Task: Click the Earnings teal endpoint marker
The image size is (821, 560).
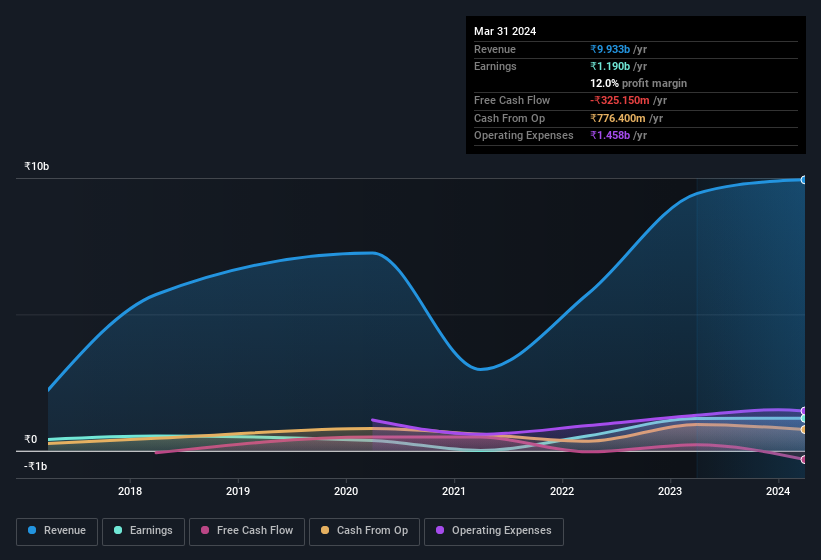Action: coord(804,419)
